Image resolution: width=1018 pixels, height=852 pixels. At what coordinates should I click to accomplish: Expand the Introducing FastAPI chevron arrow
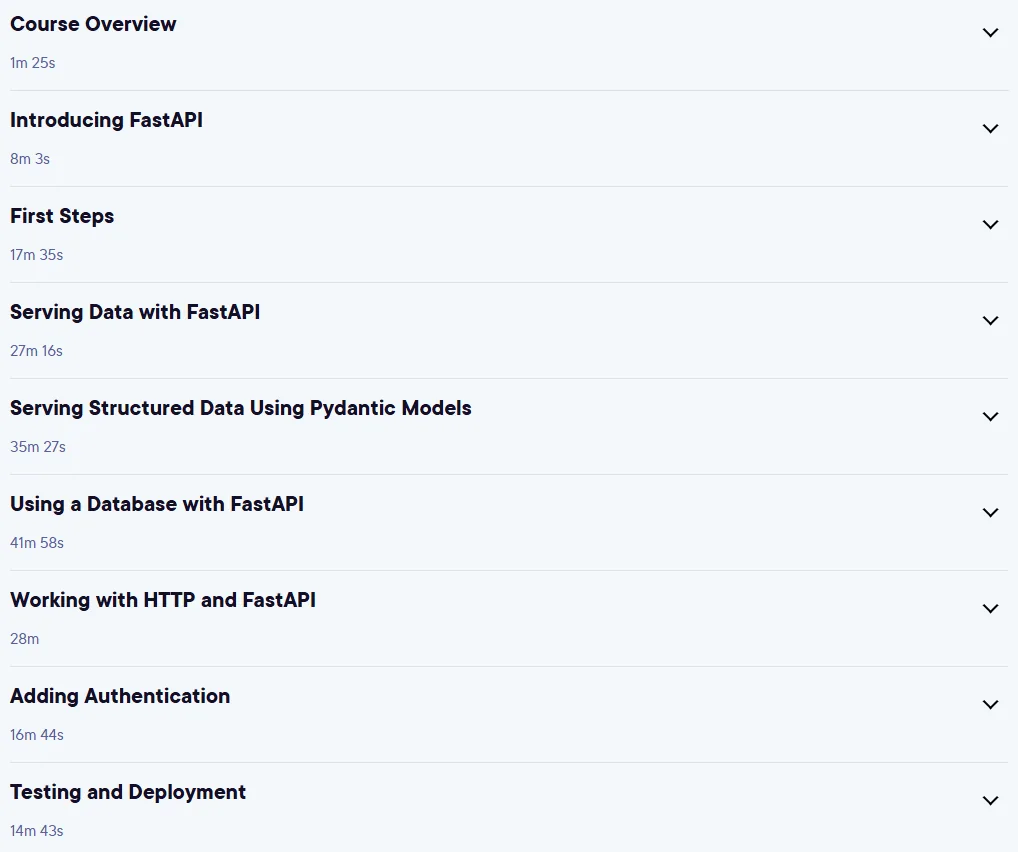990,129
